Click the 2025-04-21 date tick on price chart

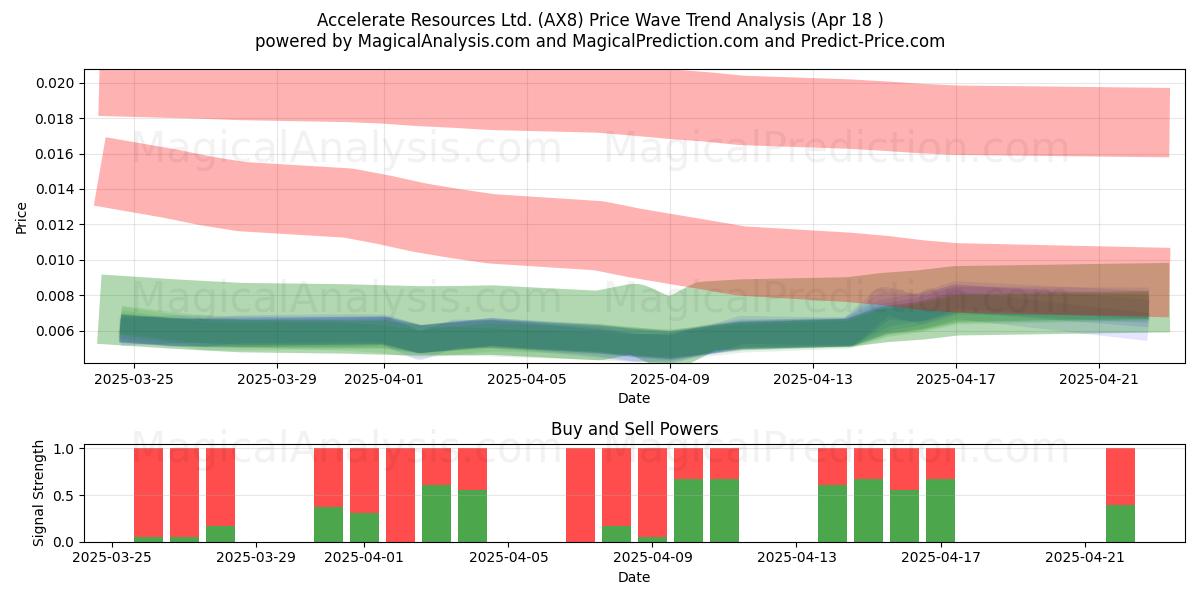[x=1099, y=378]
